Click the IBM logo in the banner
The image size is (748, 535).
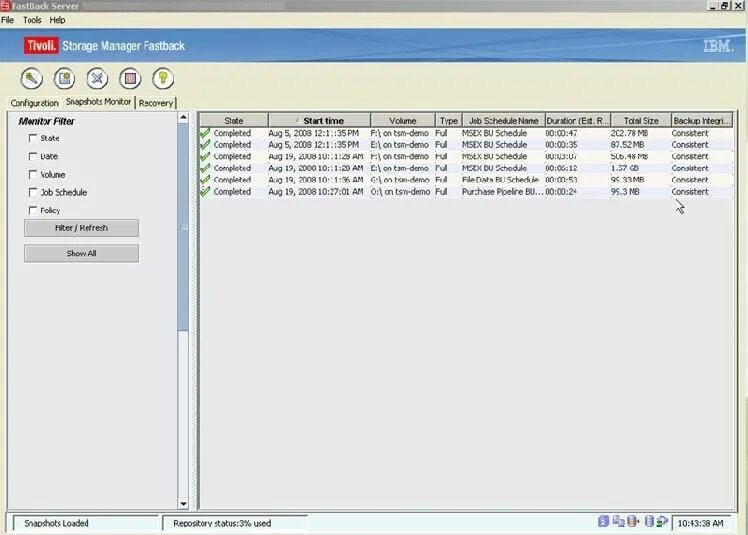coord(718,46)
